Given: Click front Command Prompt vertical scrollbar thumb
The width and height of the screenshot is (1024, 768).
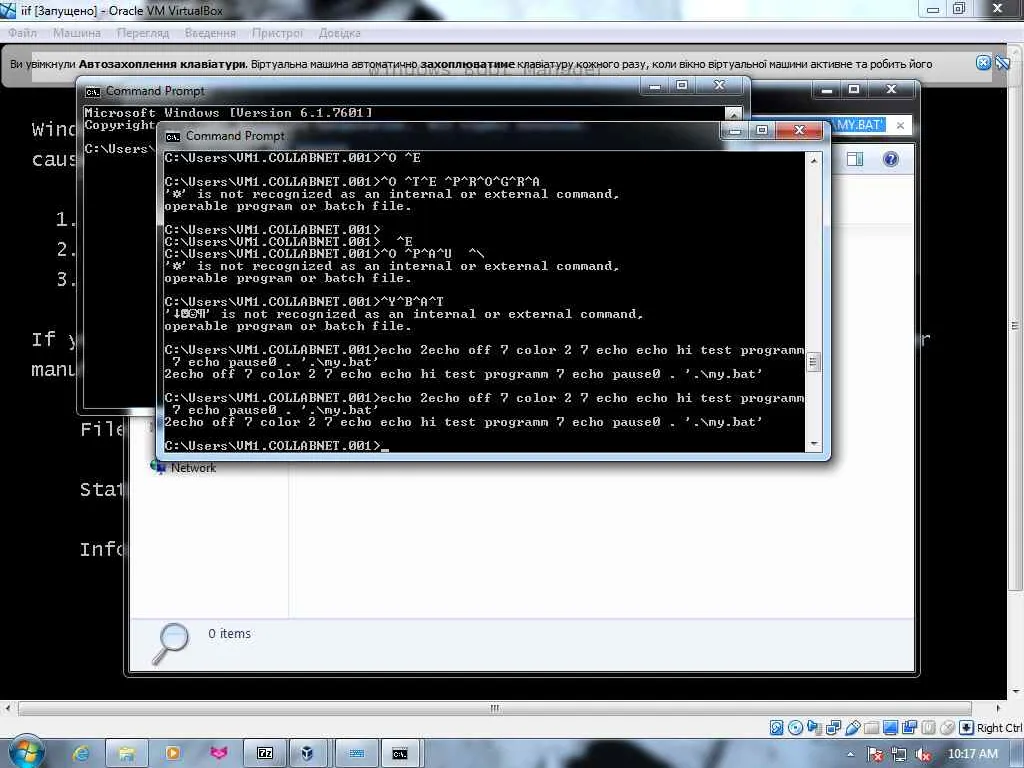Looking at the screenshot, I should click(x=813, y=362).
